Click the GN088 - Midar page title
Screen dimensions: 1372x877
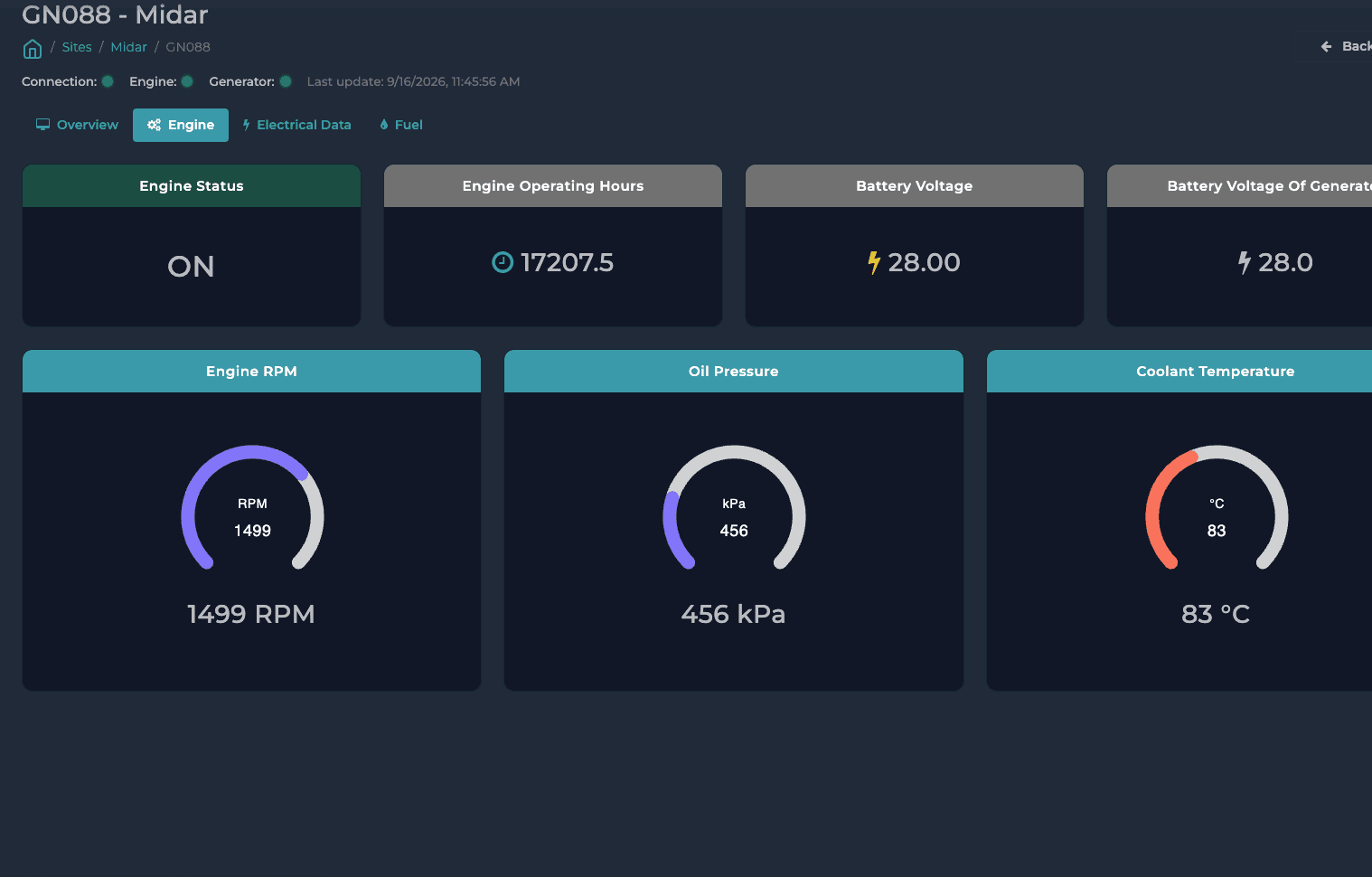(115, 14)
